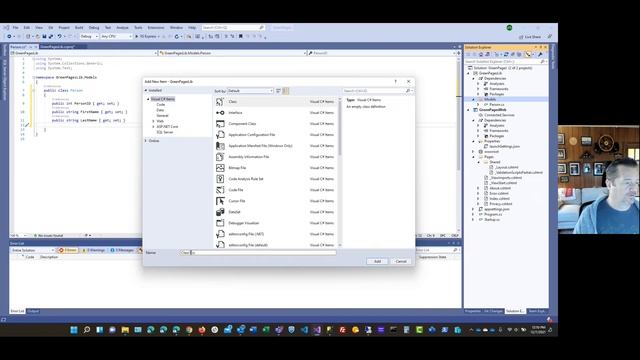Open the Any CPU platform dropdown
The image size is (640, 360).
pyautogui.click(x=116, y=36)
